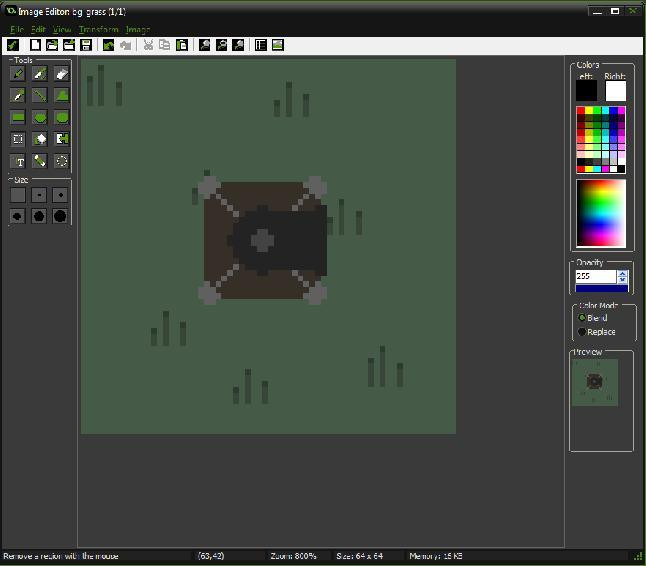Open the Edit menu
The height and width of the screenshot is (566, 646).
38,30
